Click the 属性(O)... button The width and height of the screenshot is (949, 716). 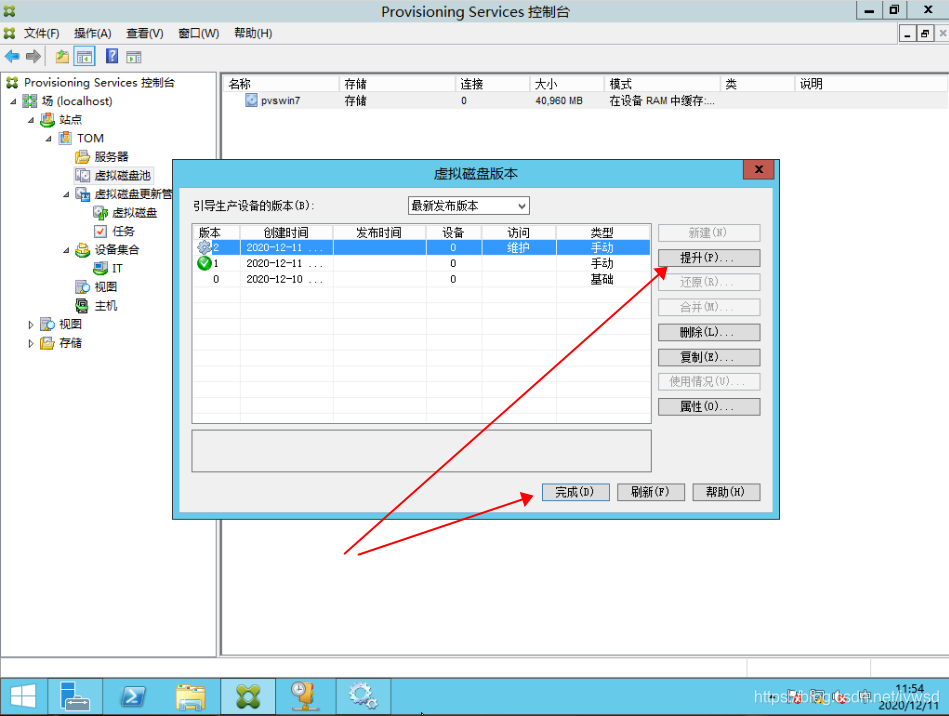coord(708,407)
